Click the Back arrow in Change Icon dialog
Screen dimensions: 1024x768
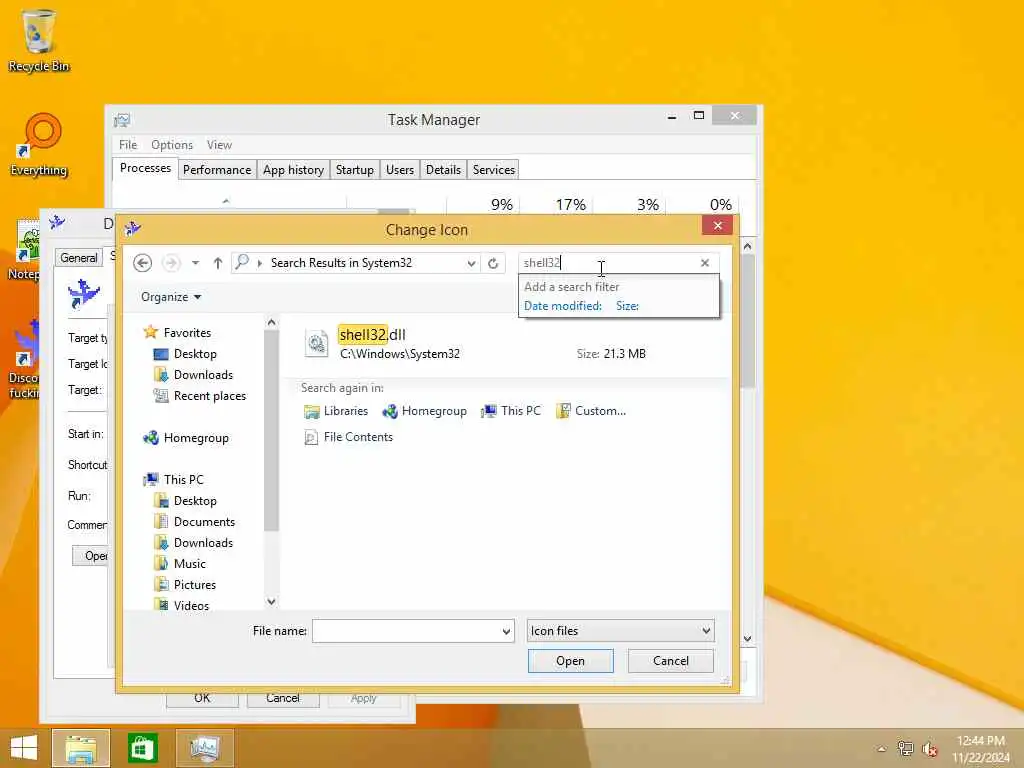click(x=142, y=263)
